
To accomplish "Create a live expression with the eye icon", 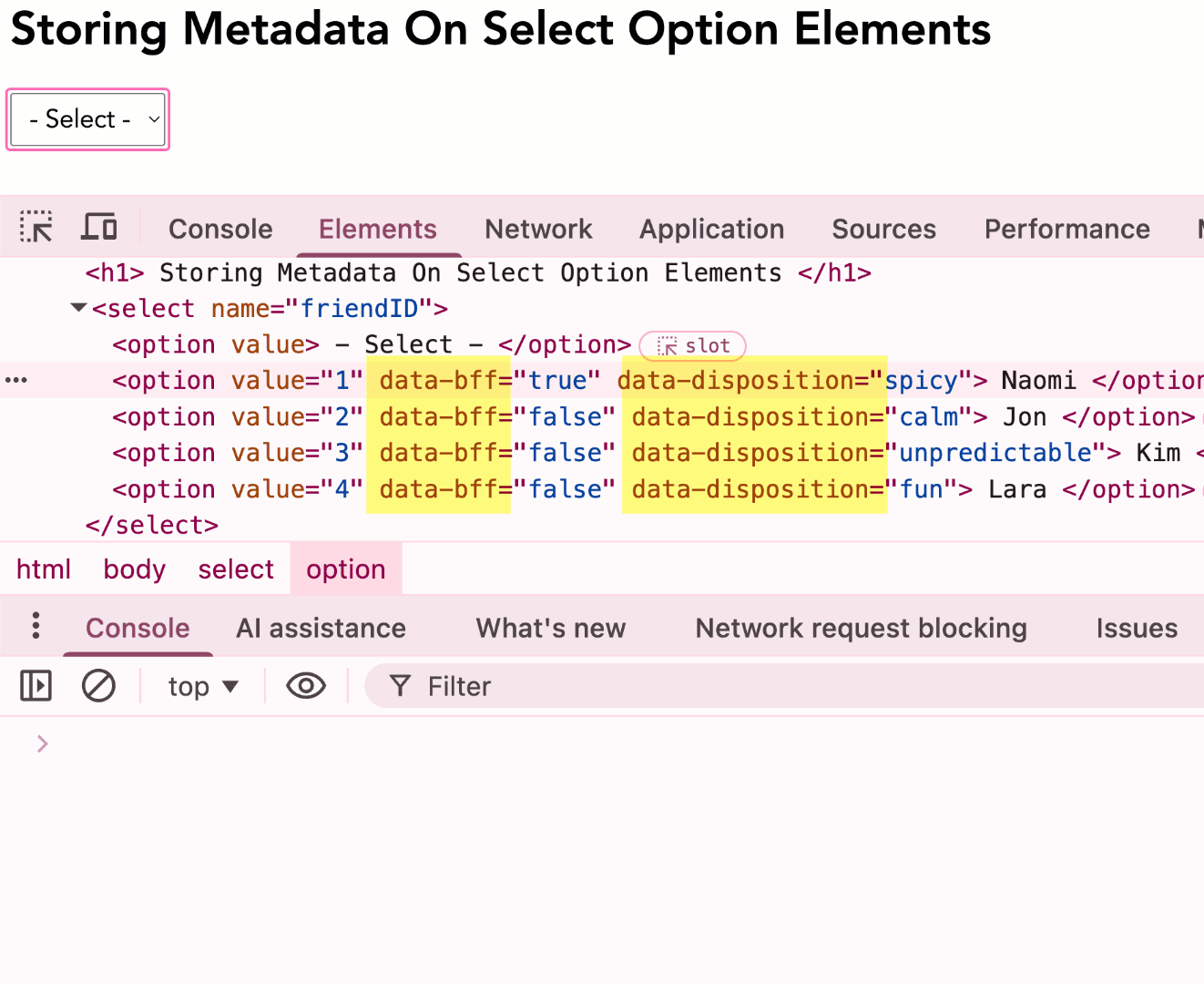I will pos(305,685).
